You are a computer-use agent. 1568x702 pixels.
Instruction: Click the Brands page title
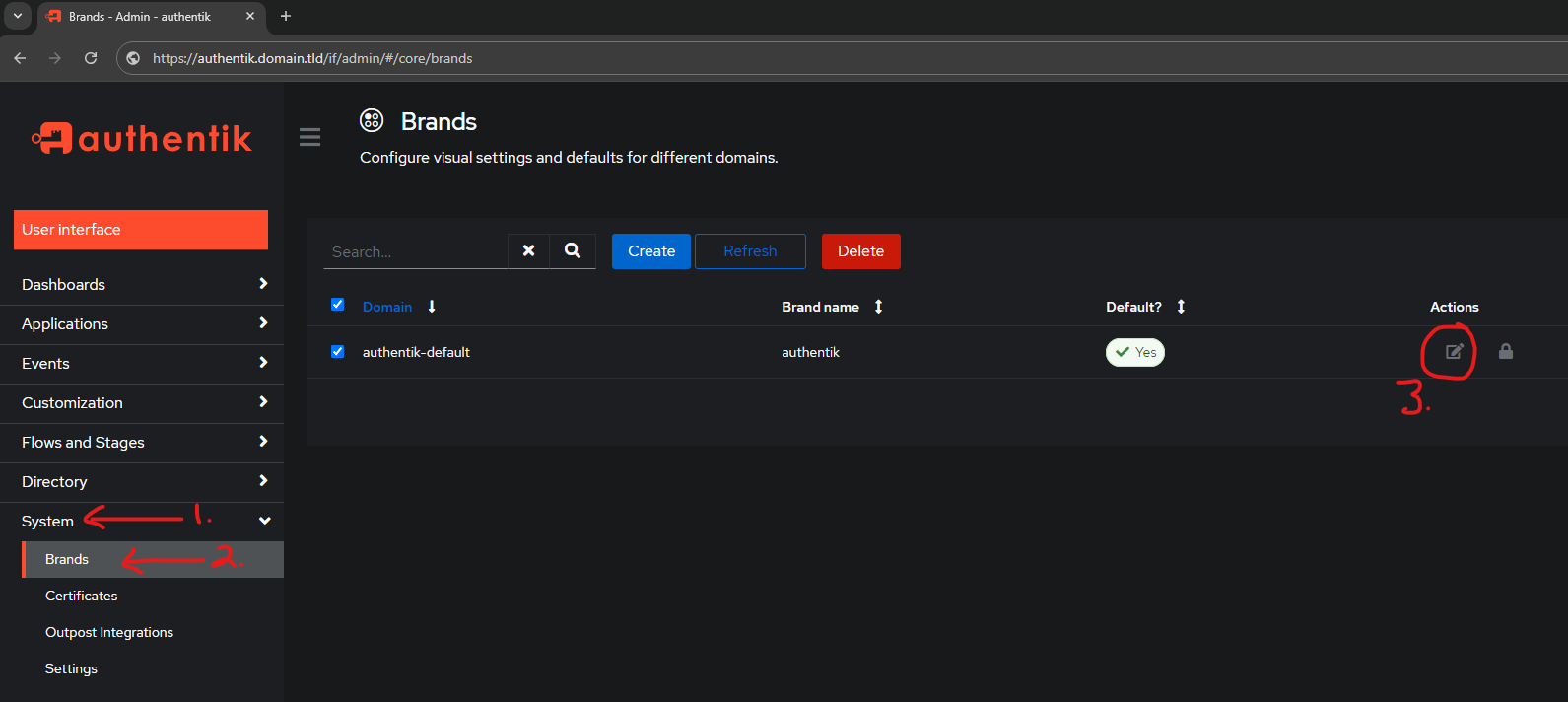[x=439, y=121]
